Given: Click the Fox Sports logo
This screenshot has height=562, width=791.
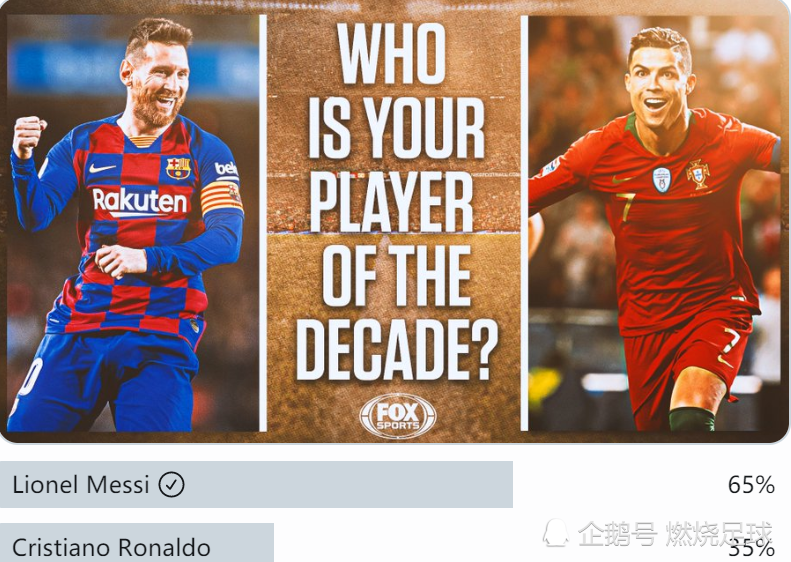Looking at the screenshot, I should (398, 416).
